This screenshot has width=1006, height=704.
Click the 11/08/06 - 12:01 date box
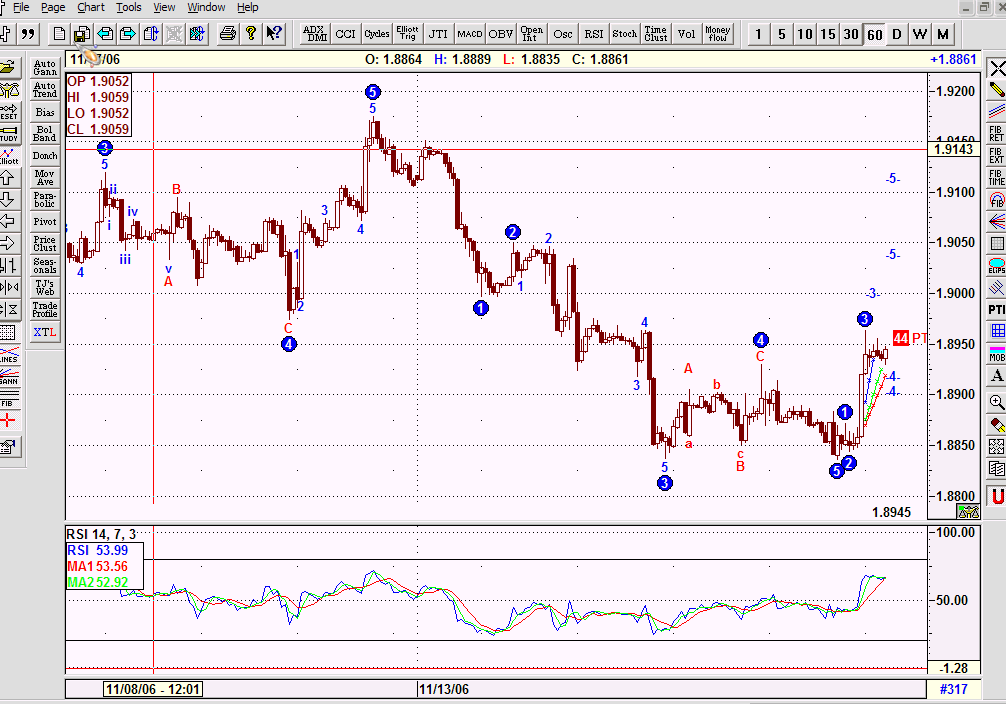click(153, 689)
